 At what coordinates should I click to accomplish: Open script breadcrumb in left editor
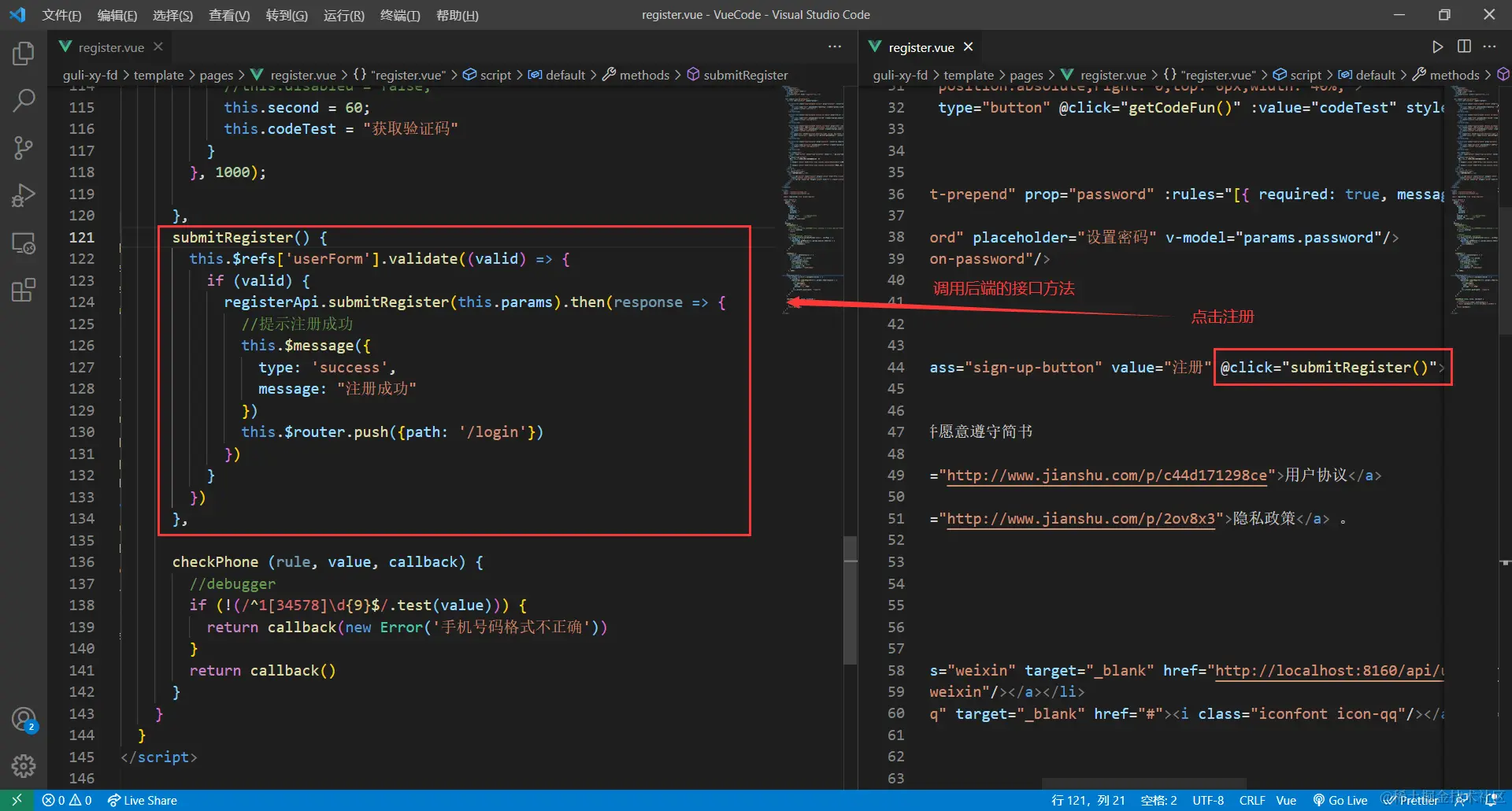[487, 75]
